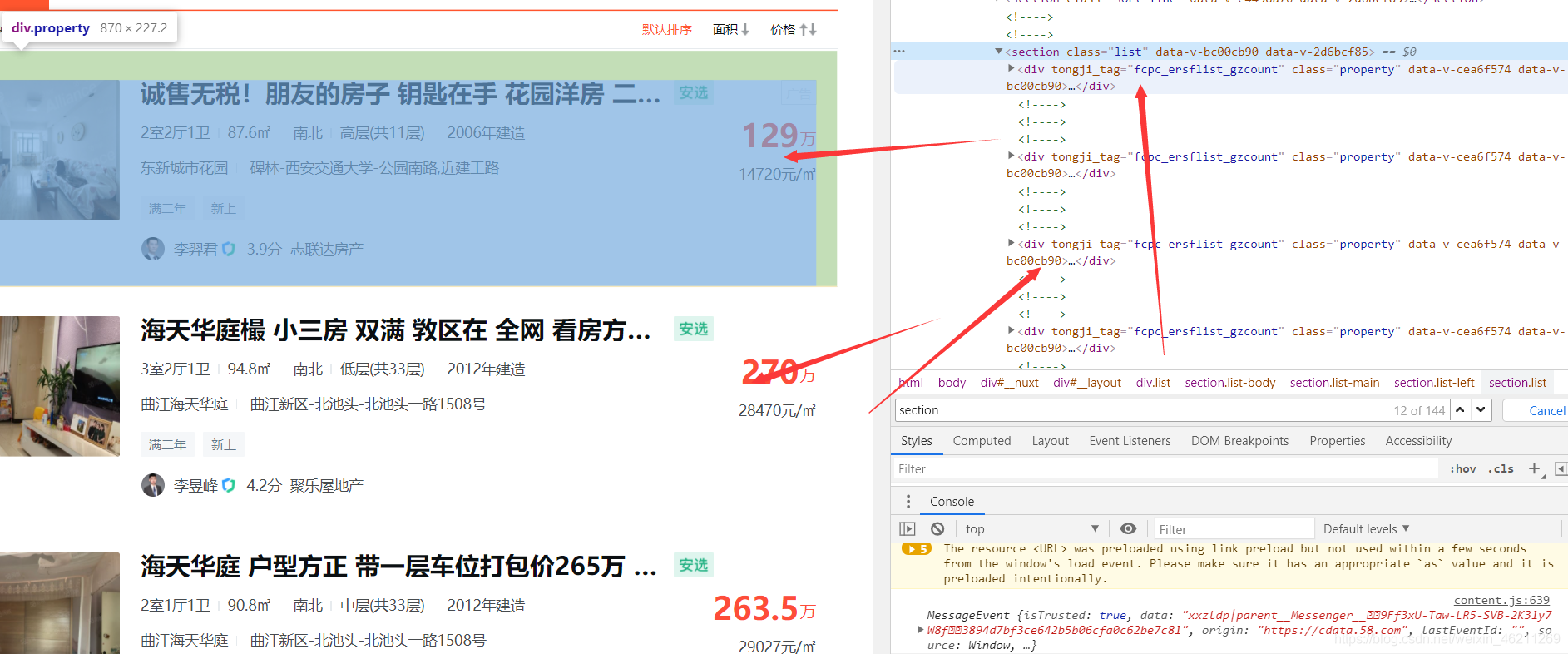Image resolution: width=1568 pixels, height=654 pixels.
Task: Sort listings by 价格
Action: click(794, 29)
